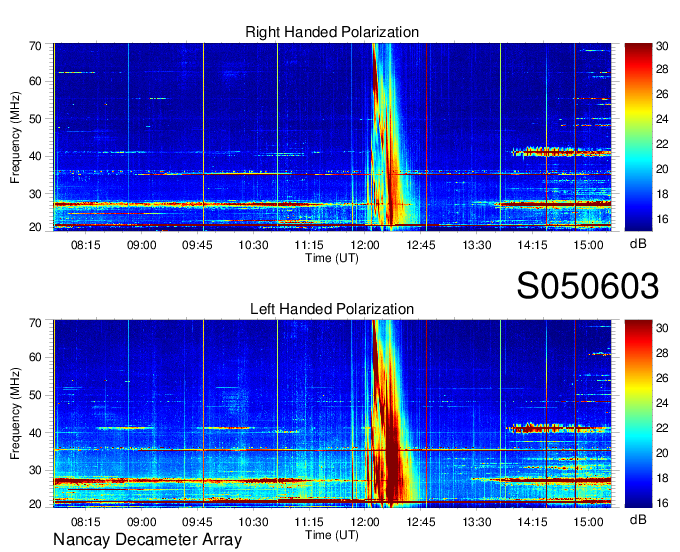Screen dimensions: 680x552
Task: Click the 10:30 time tick on left-handed plot
Action: pos(253,522)
